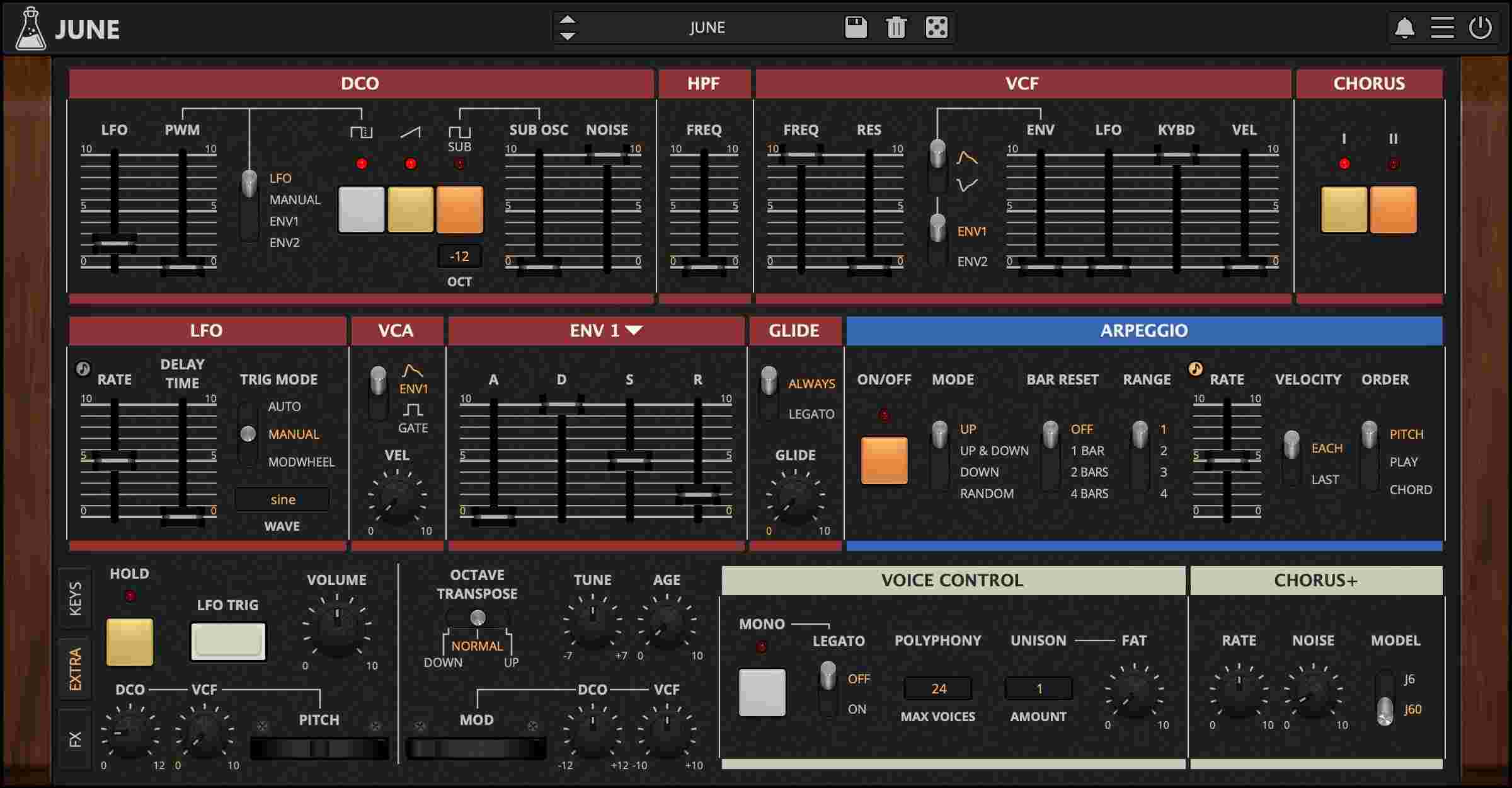Toggle the MONO voice button
This screenshot has width=1512, height=788.
coord(762,693)
